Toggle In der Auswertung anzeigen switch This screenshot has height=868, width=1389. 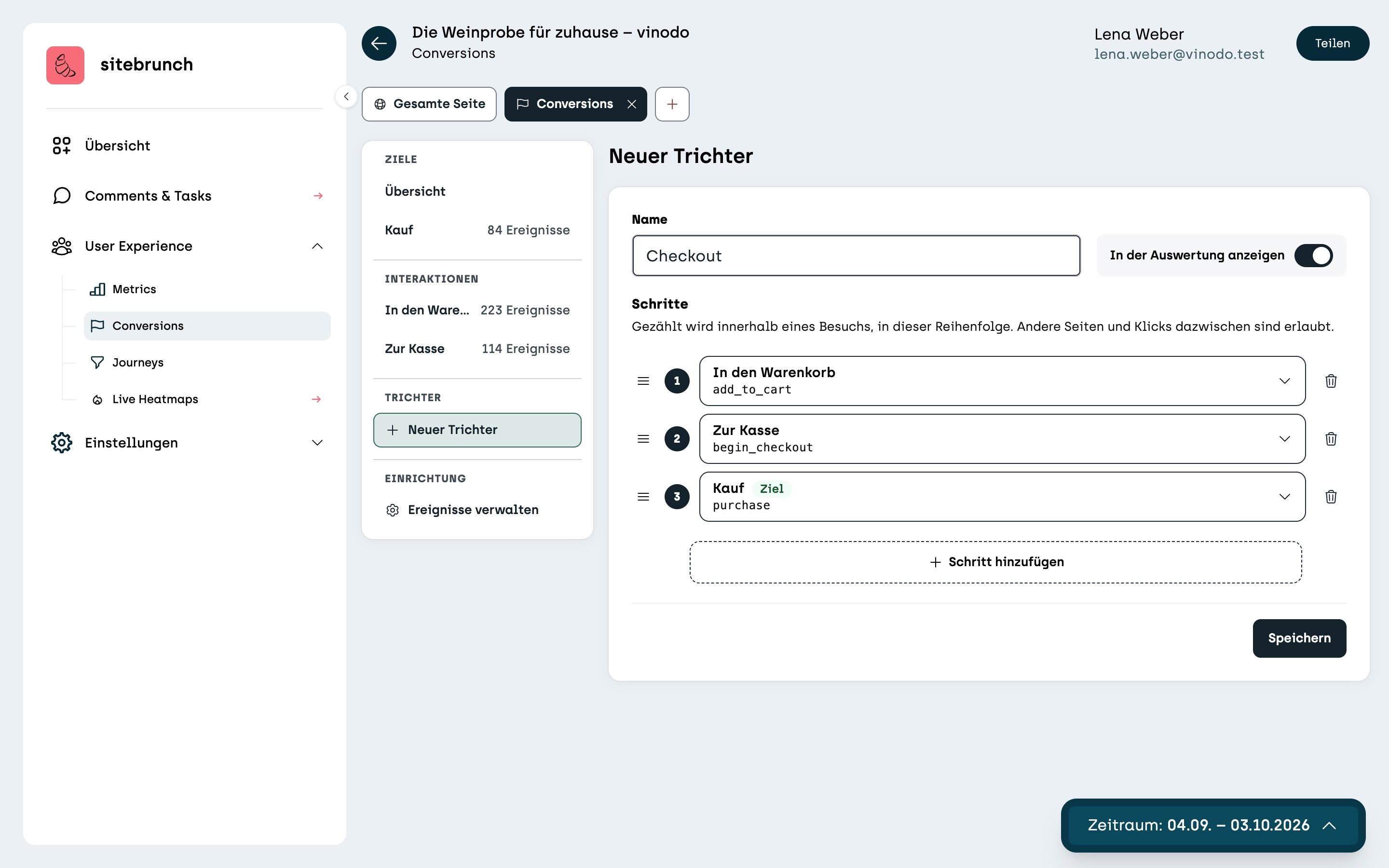point(1313,256)
